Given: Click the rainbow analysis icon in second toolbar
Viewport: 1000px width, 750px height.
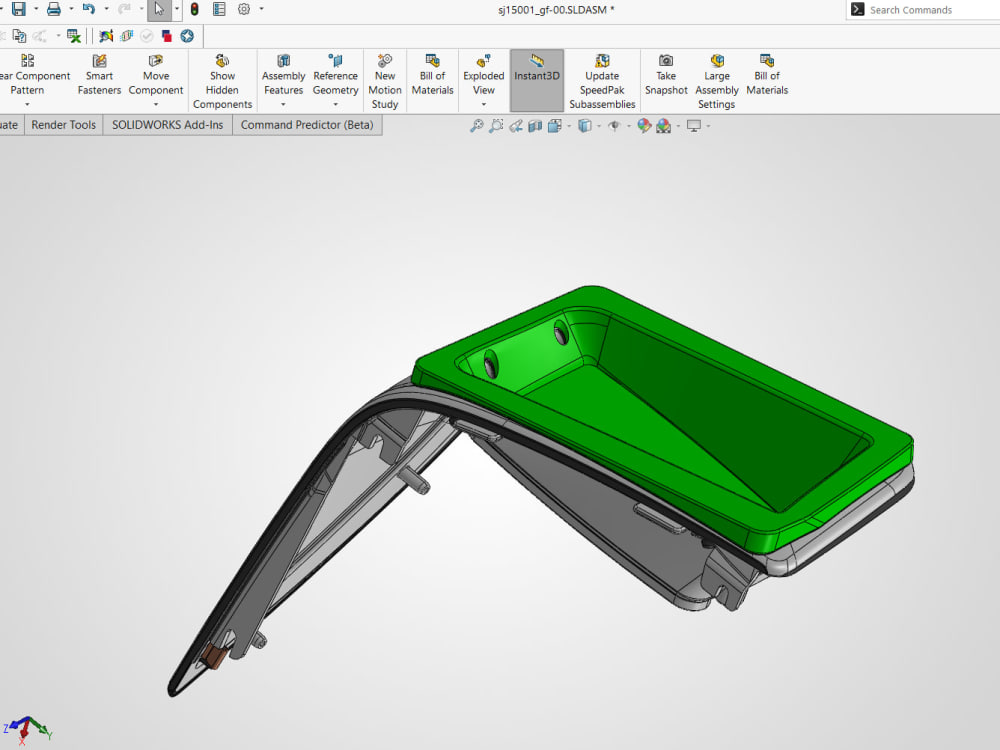Looking at the screenshot, I should (x=106, y=36).
